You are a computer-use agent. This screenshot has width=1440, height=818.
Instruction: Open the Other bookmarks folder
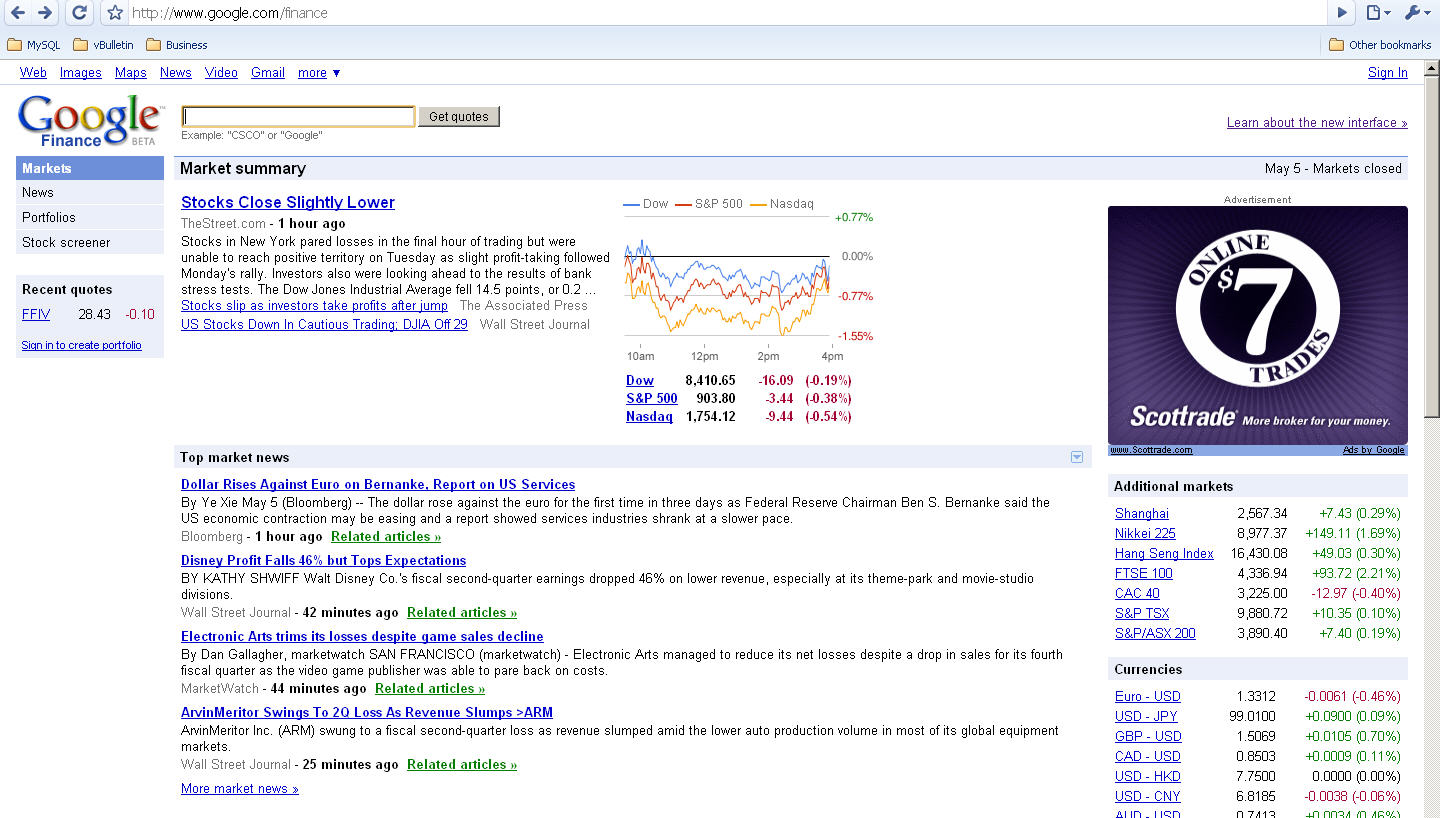tap(1380, 45)
